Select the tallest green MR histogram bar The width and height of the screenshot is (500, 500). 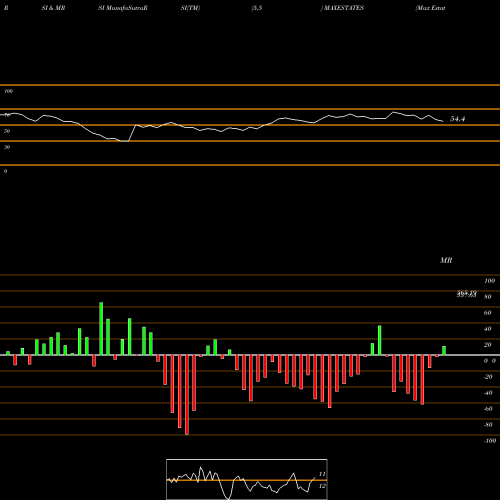101,329
